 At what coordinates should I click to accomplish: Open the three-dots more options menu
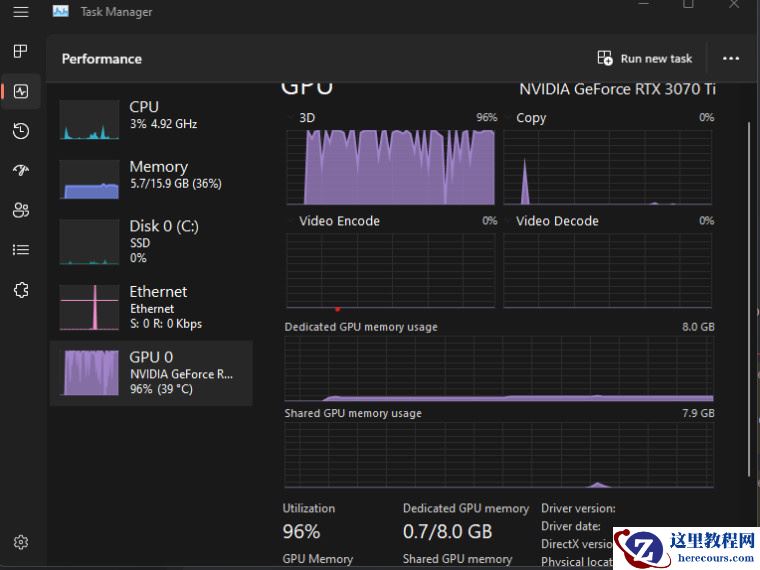(731, 59)
